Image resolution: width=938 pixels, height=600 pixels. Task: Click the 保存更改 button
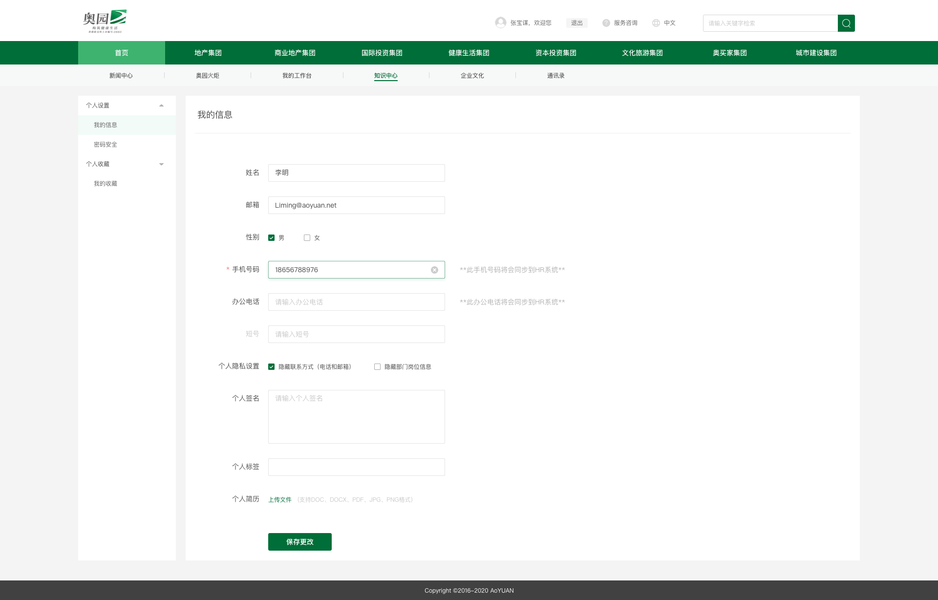300,542
